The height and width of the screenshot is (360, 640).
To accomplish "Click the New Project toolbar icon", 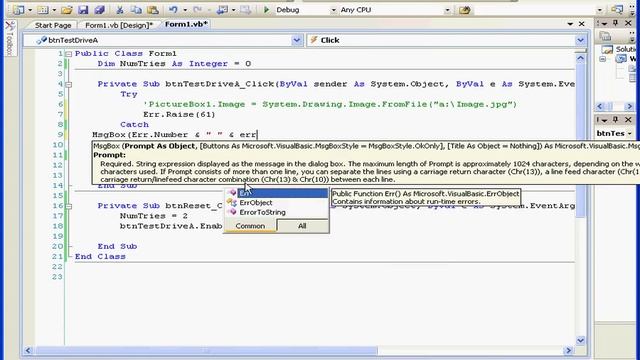I will (18, 9).
